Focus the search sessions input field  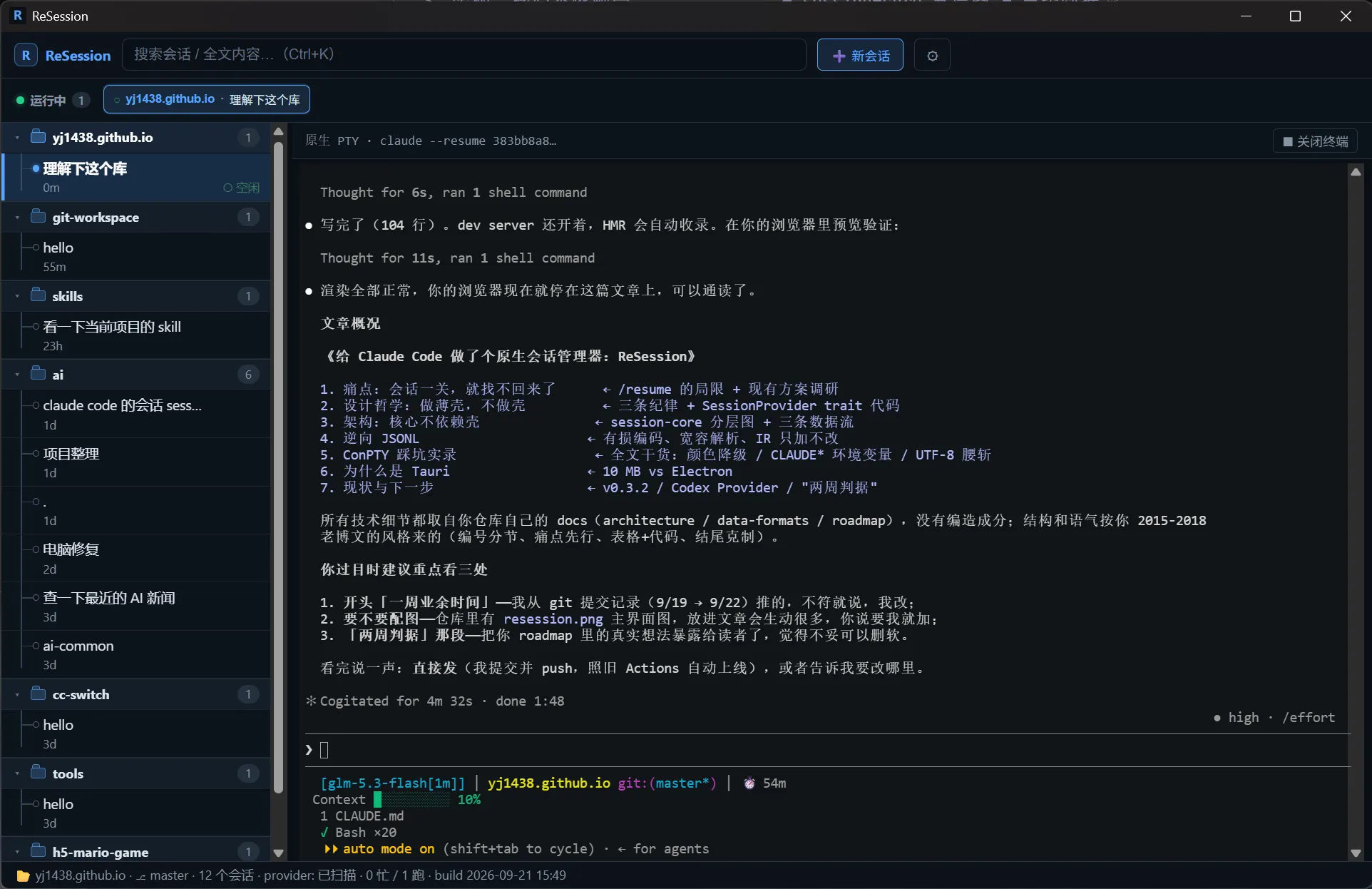(464, 54)
